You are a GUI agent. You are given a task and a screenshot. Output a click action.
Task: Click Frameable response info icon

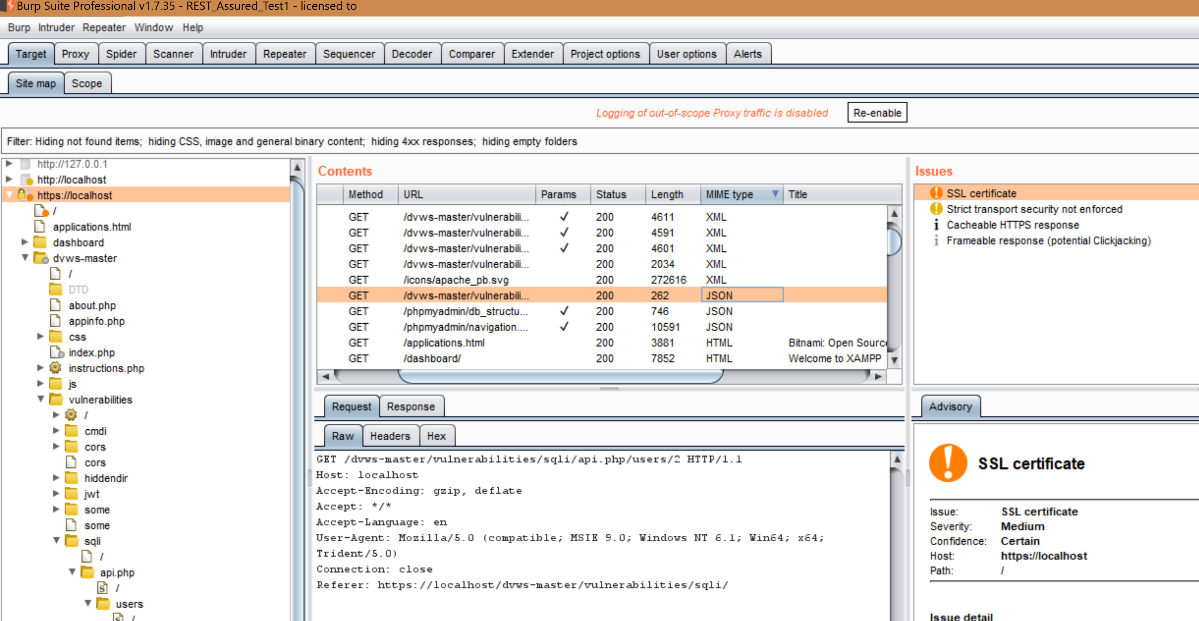click(x=936, y=241)
